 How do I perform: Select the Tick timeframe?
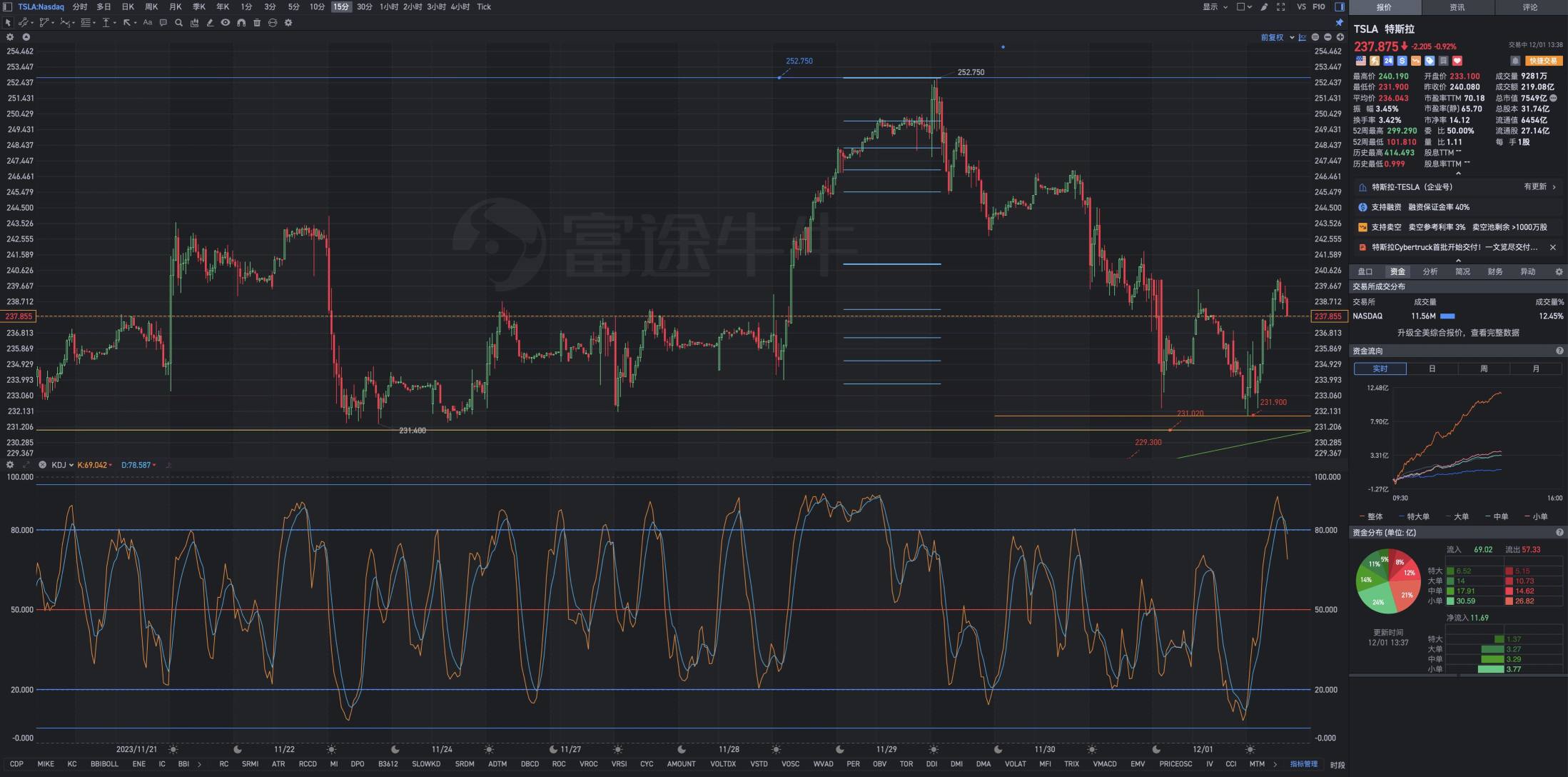[x=484, y=6]
